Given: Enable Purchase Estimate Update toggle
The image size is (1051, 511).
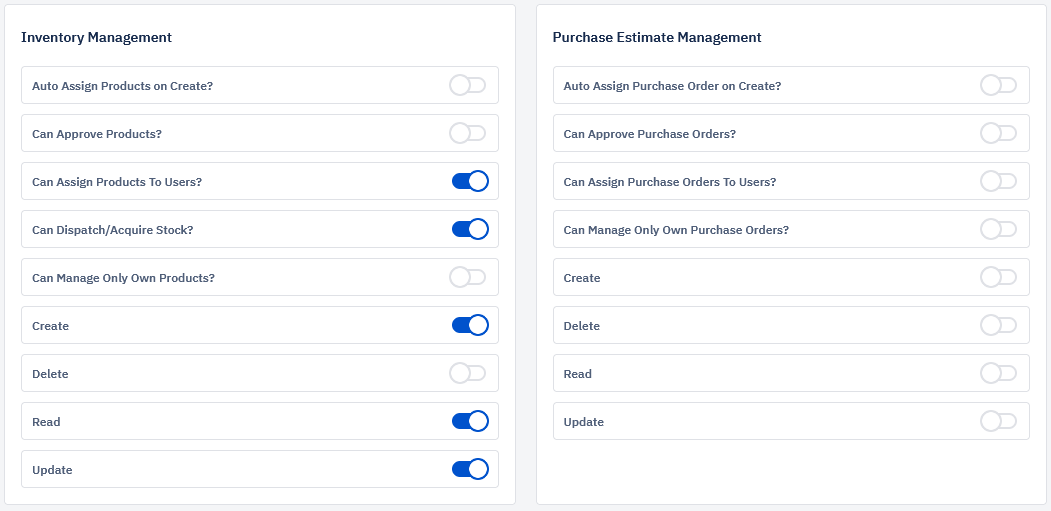Looking at the screenshot, I should pos(999,421).
